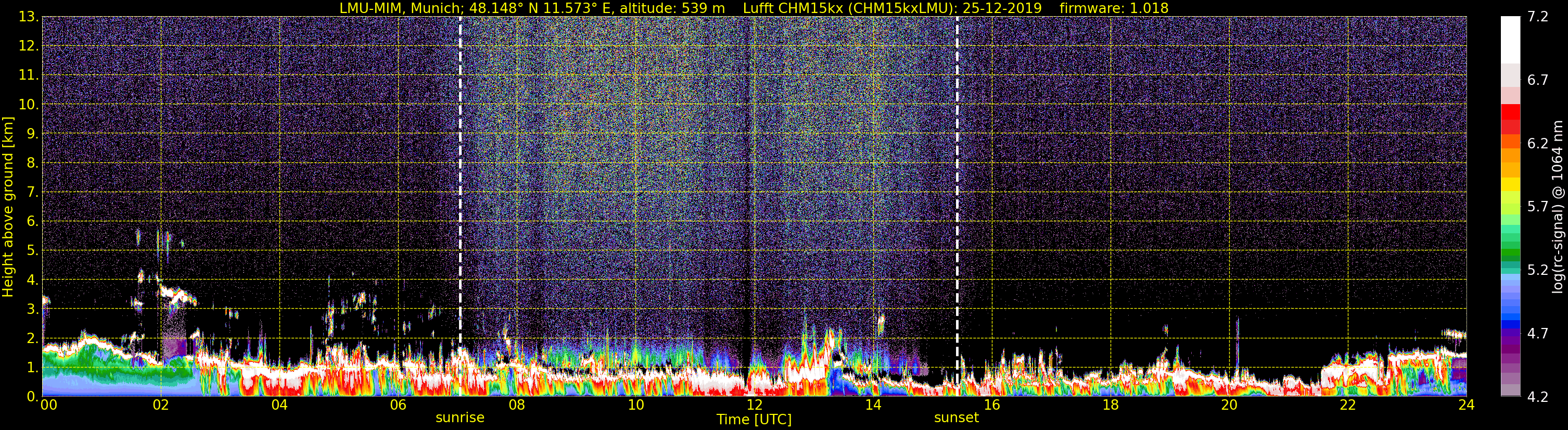This screenshot has height=430, width=1568.
Task: Click the 'Time [UTC]' axis label
Action: (x=754, y=420)
